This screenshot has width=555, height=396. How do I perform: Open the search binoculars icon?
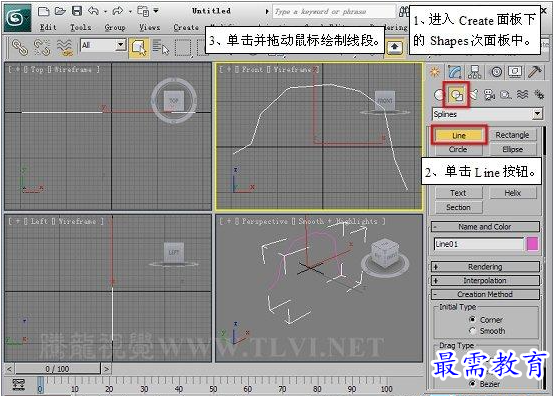click(x=403, y=12)
